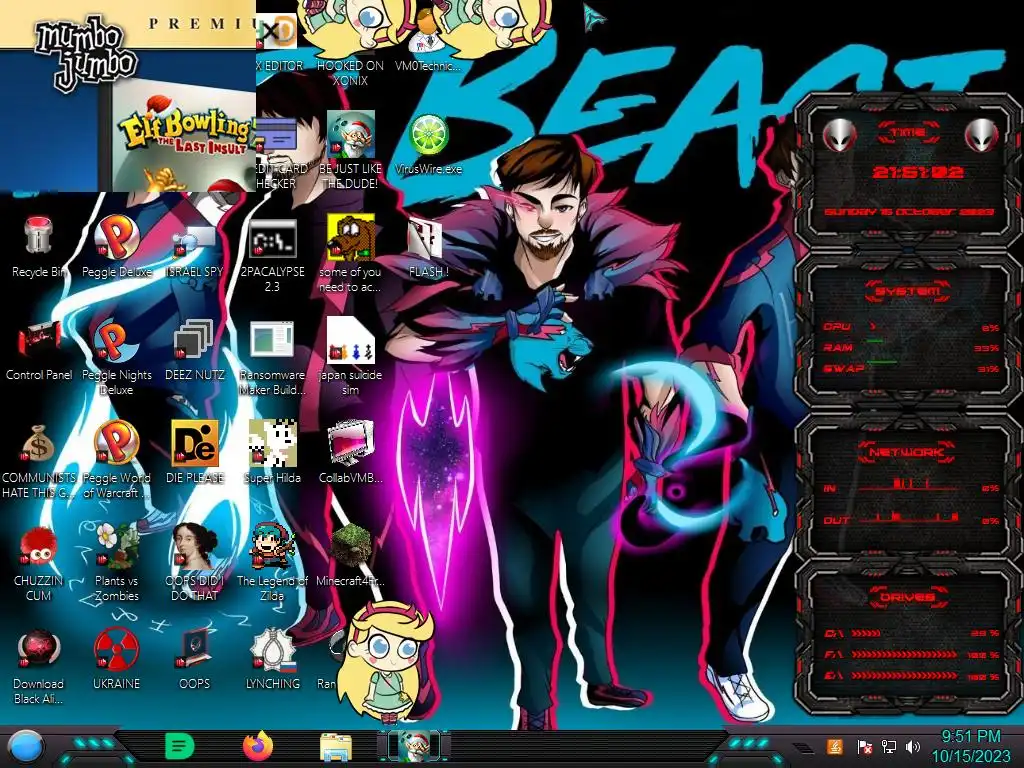Open File Explorer from the taskbar

pos(336,747)
